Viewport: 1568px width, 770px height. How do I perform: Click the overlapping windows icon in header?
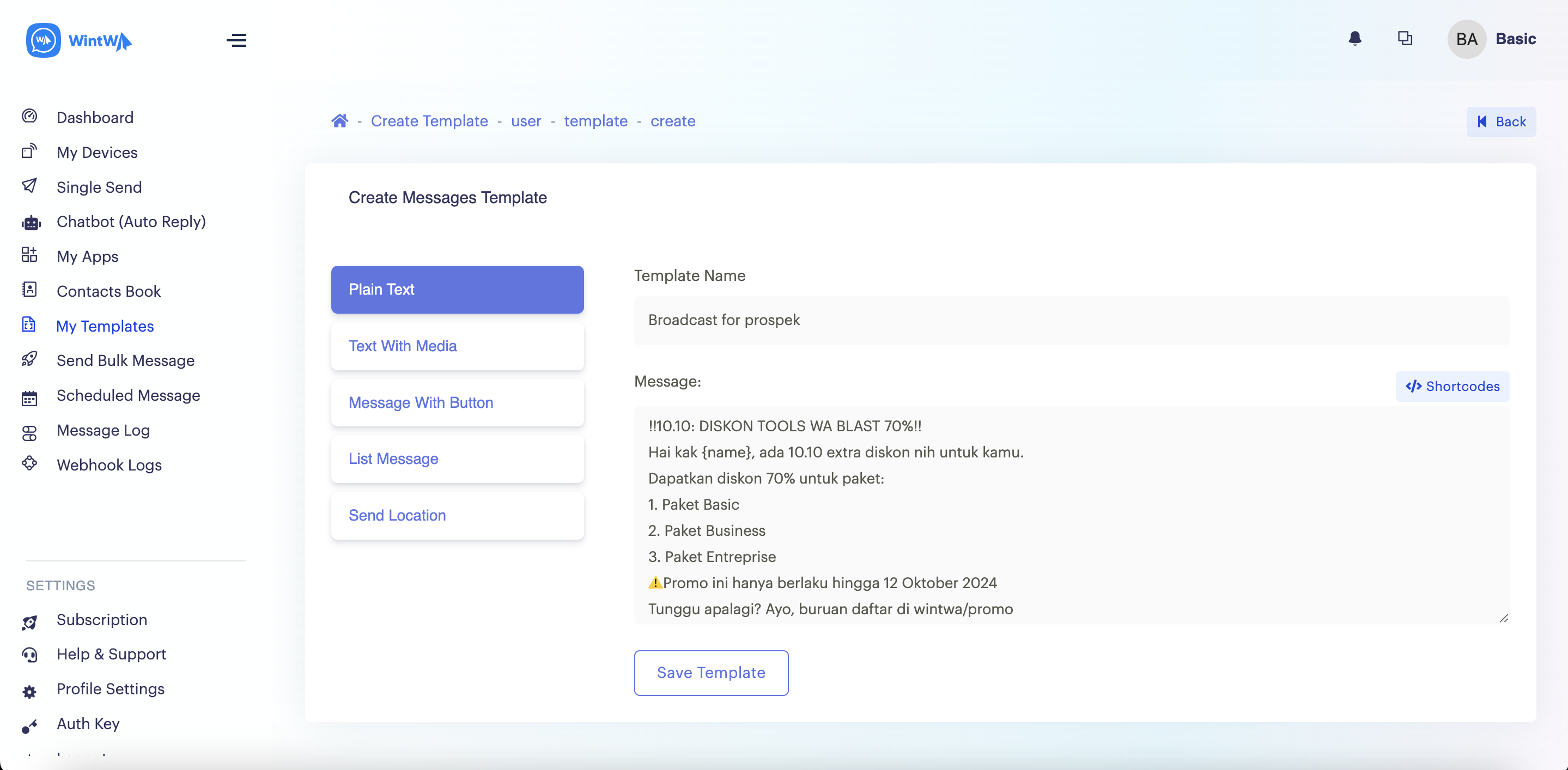pos(1404,39)
